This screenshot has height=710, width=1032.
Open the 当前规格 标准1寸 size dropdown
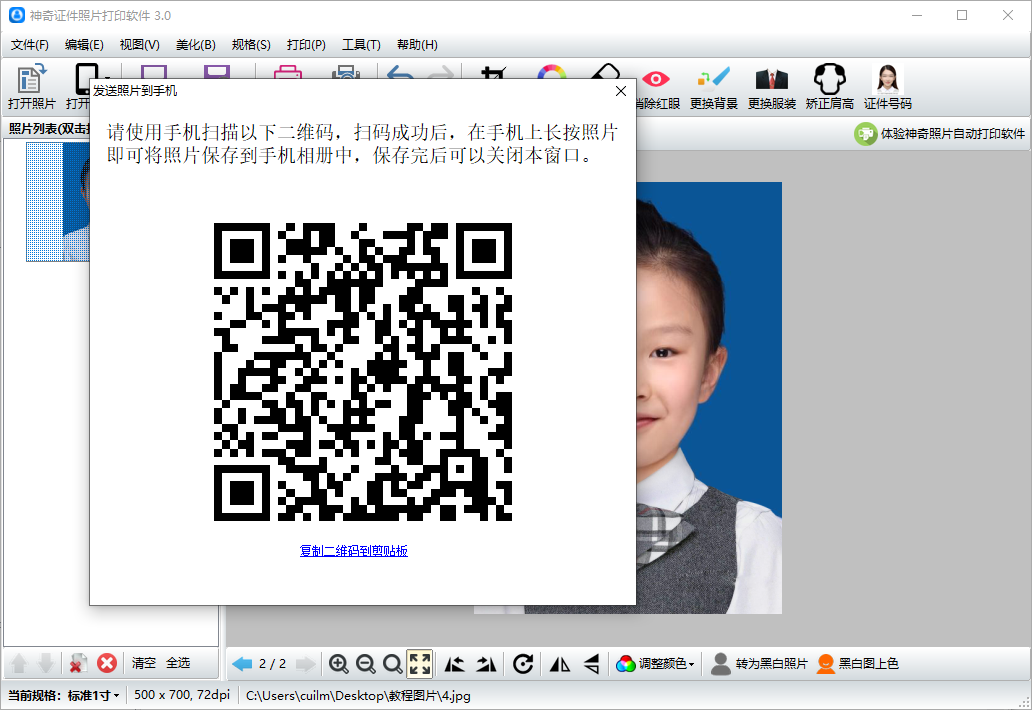(93, 695)
